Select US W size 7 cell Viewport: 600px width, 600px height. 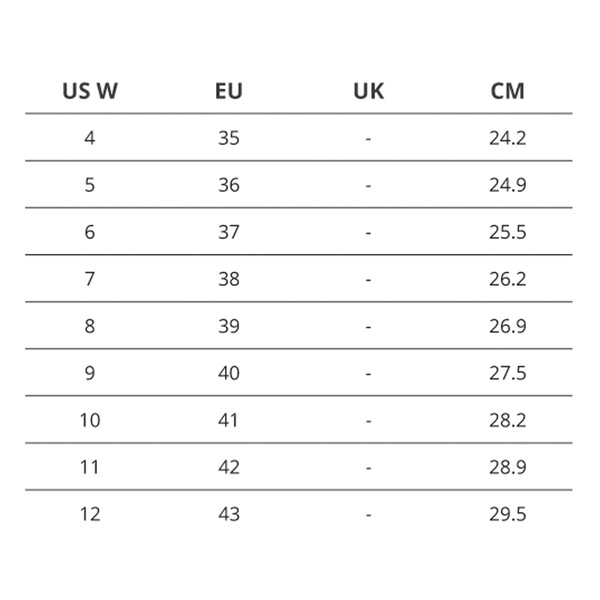pos(90,279)
